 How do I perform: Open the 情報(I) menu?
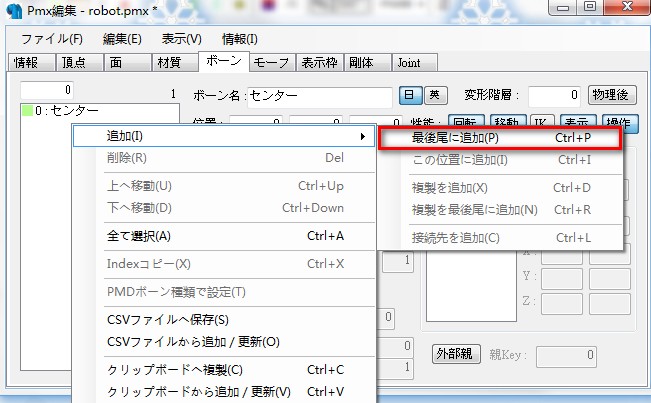240,39
